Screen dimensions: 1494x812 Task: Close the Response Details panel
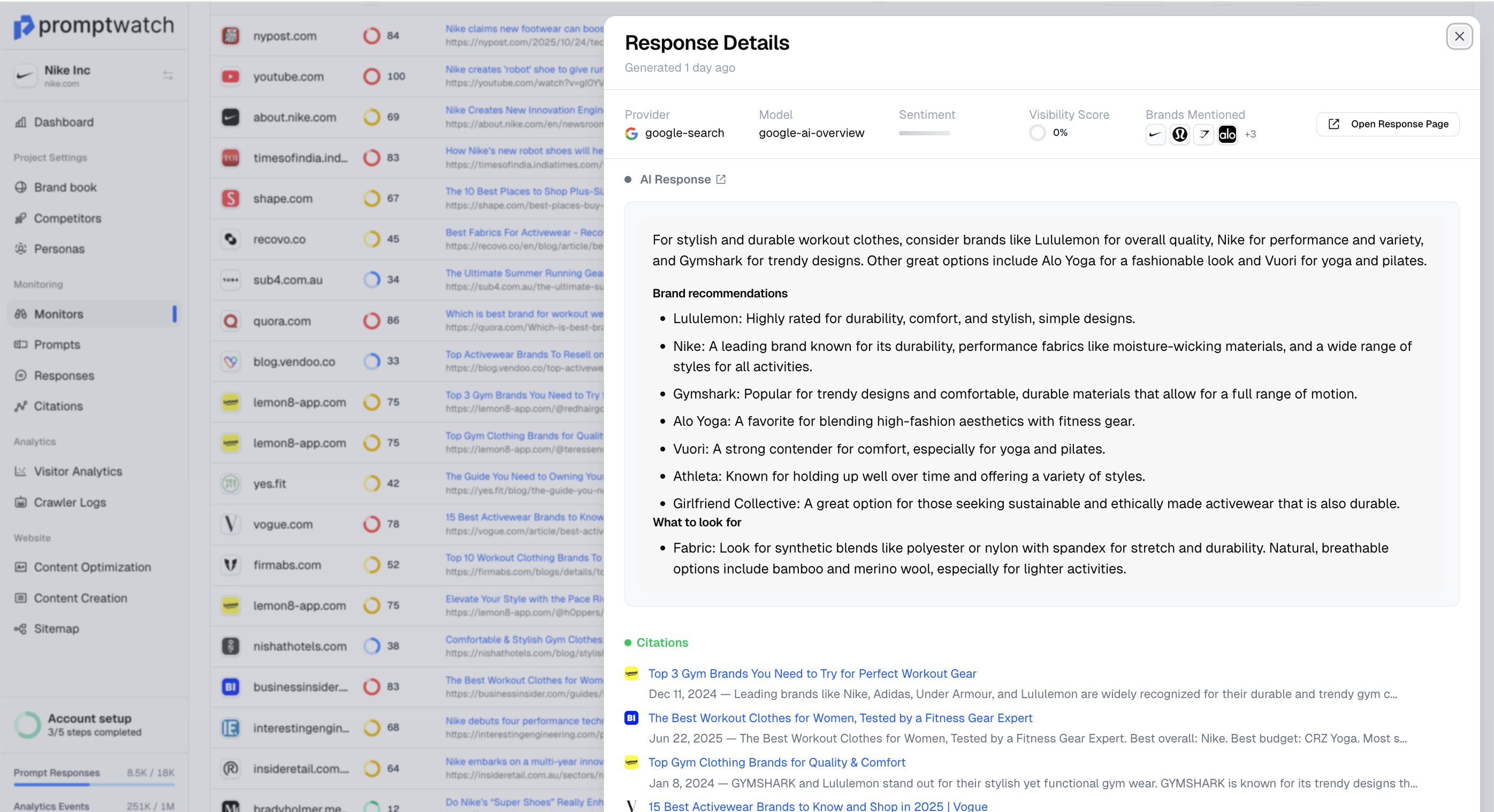(x=1459, y=36)
